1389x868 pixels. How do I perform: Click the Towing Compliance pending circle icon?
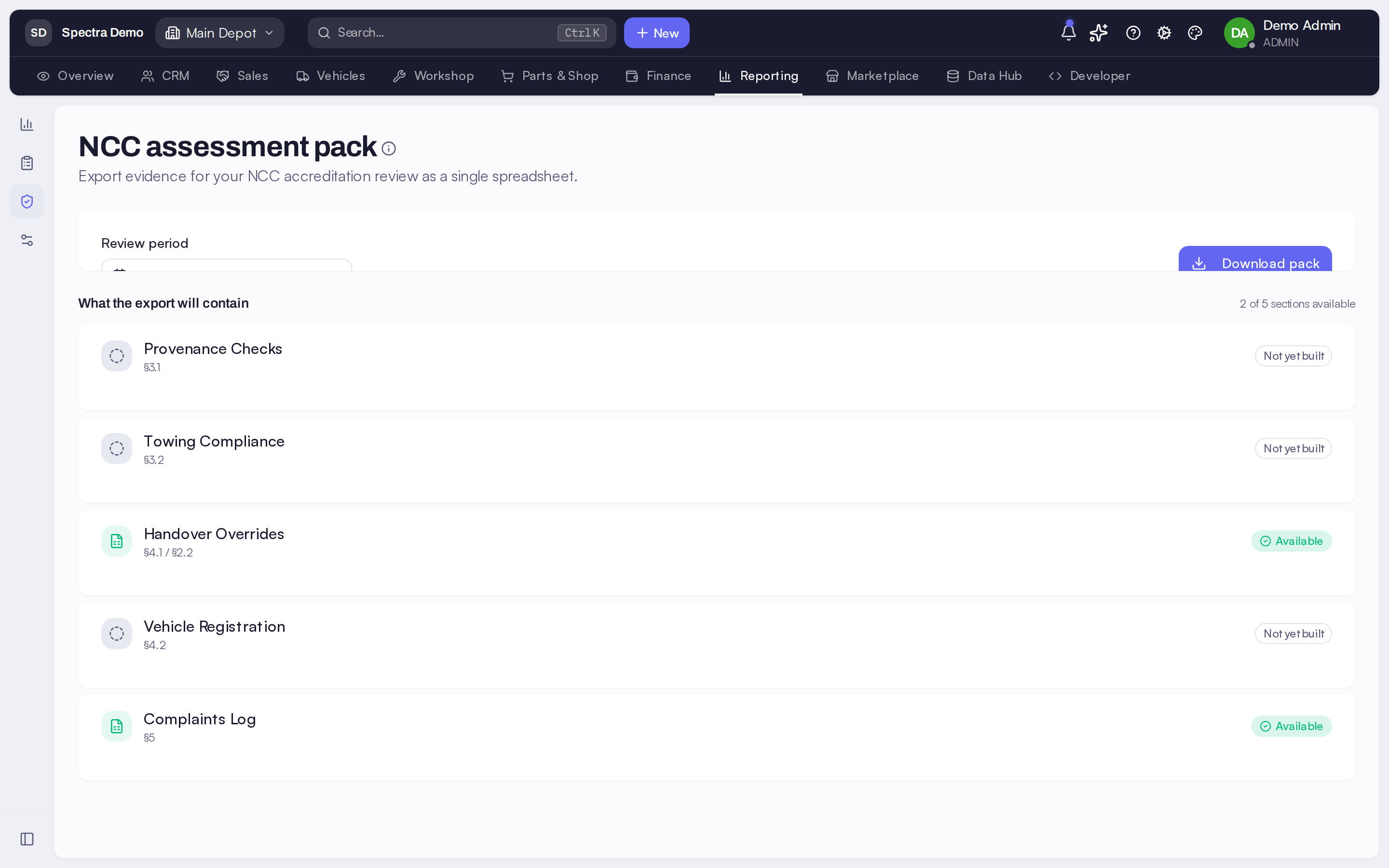(x=117, y=448)
